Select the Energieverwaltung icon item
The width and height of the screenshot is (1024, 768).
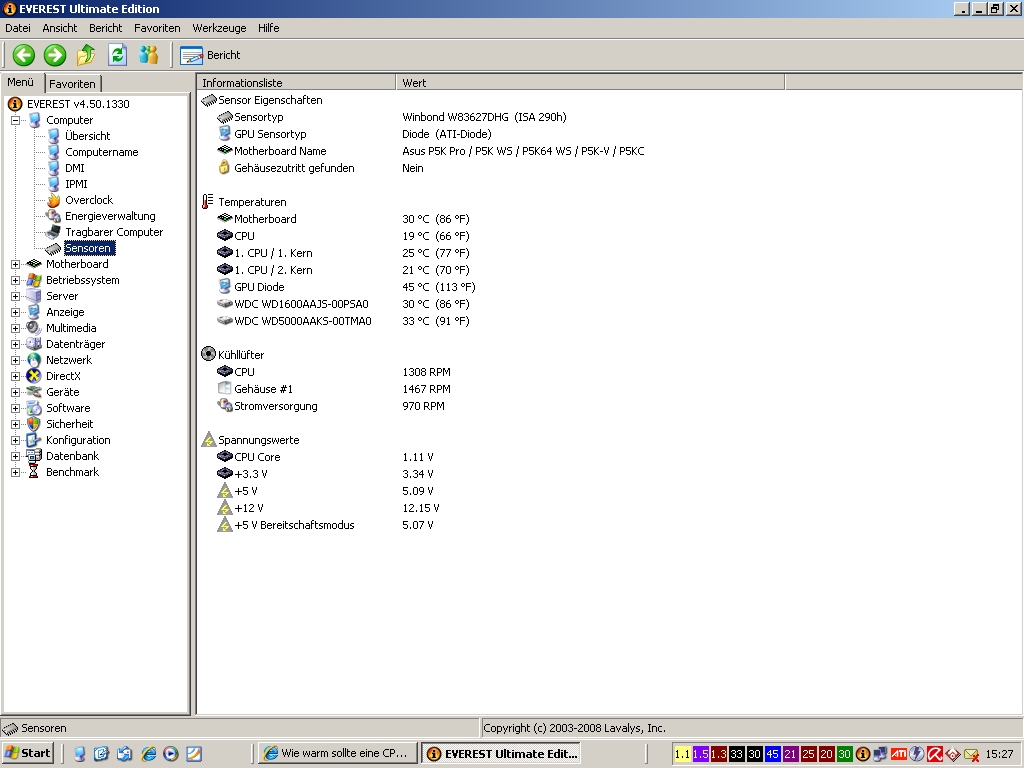point(54,216)
